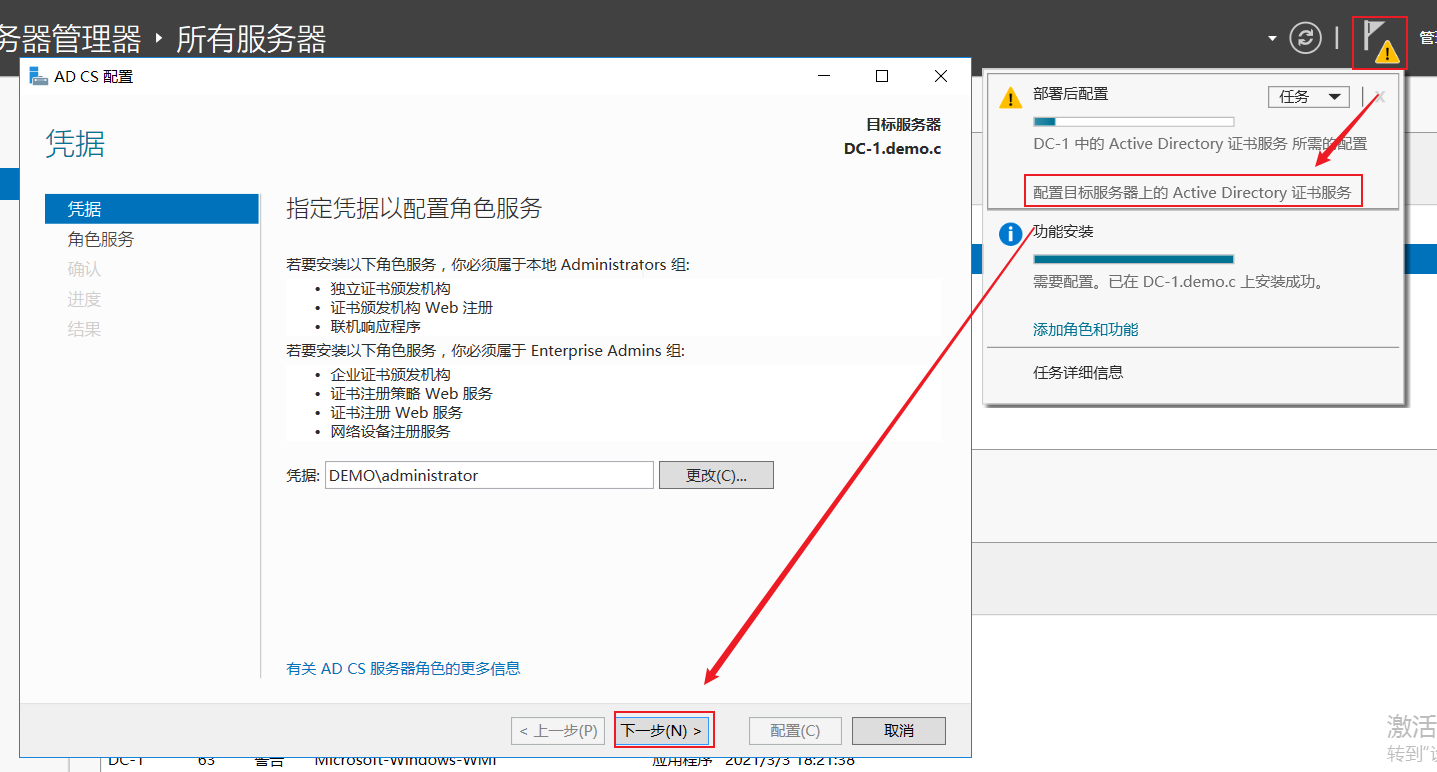Click the AD CS configuration window icon

click(39, 76)
